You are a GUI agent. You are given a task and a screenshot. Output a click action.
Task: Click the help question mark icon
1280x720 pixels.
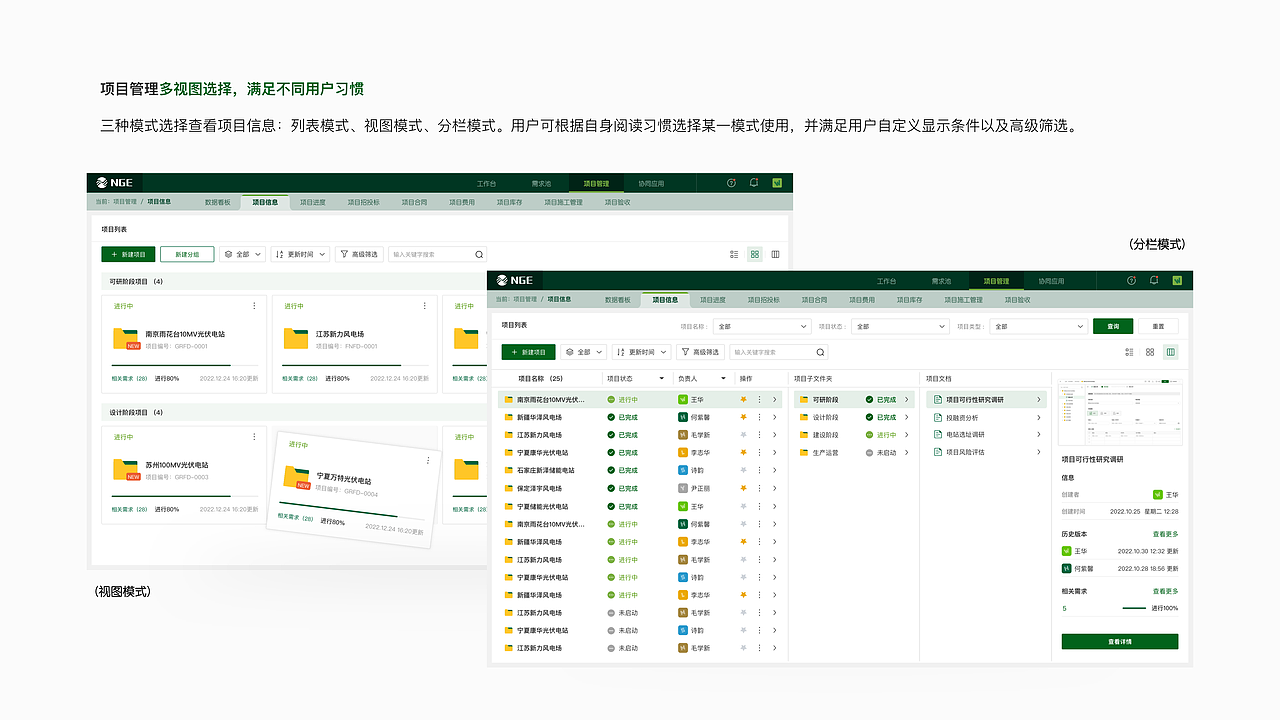click(x=1130, y=281)
